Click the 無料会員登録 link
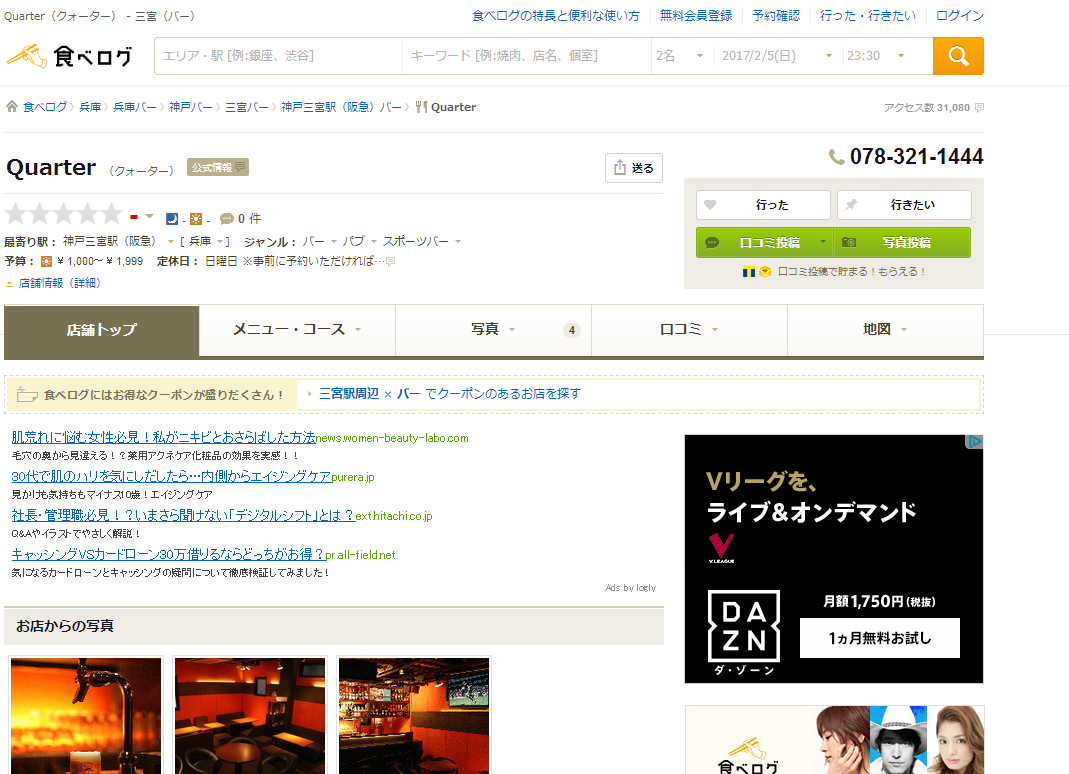The image size is (1069, 774). (x=695, y=16)
